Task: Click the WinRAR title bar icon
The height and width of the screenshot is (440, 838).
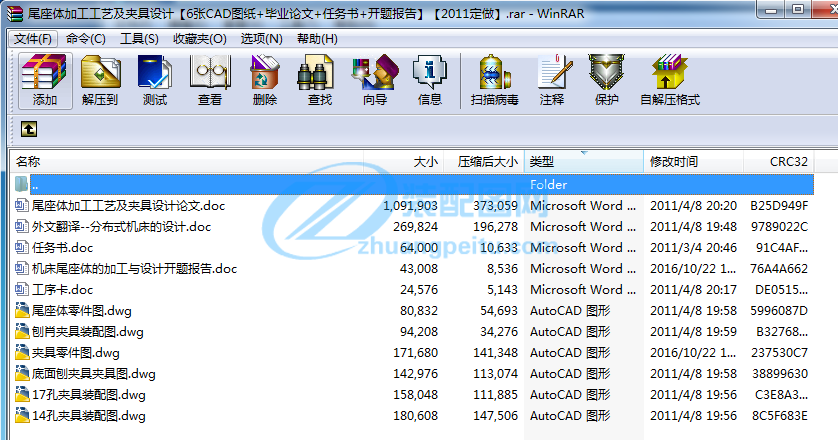Action: click(15, 13)
